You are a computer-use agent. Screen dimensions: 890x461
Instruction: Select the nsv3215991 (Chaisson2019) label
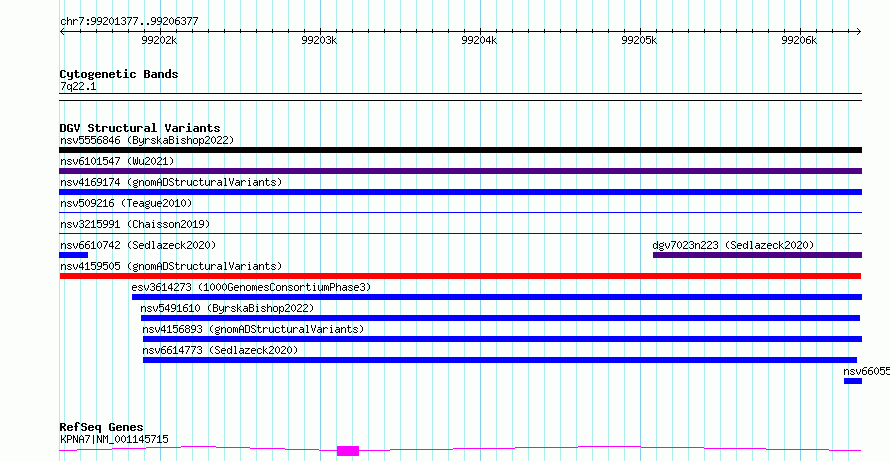point(135,224)
